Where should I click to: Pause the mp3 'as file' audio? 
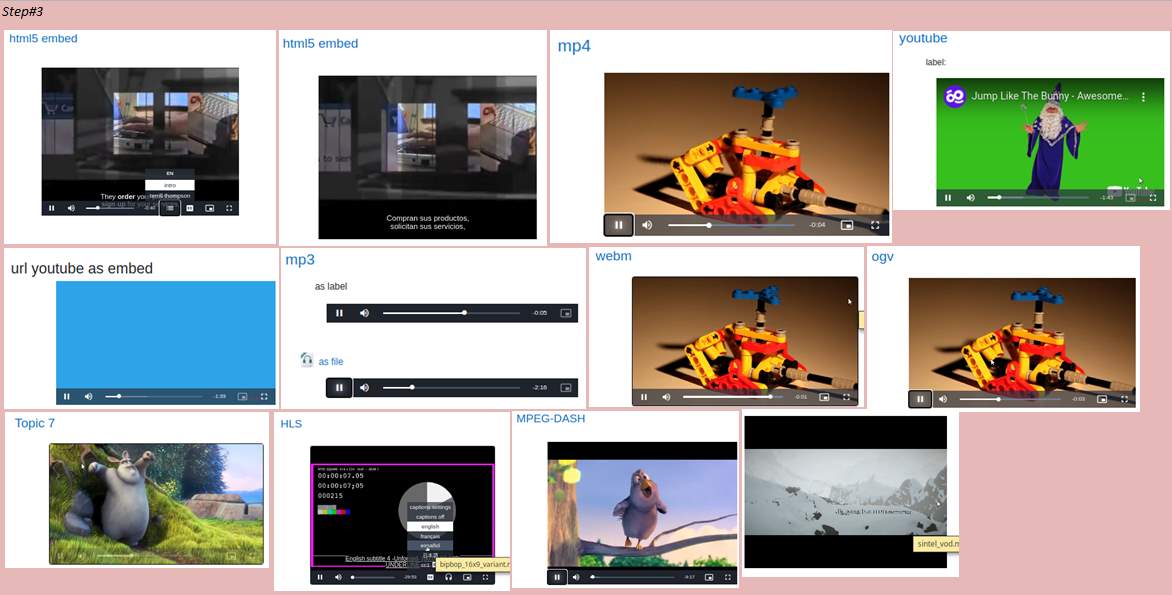point(339,387)
